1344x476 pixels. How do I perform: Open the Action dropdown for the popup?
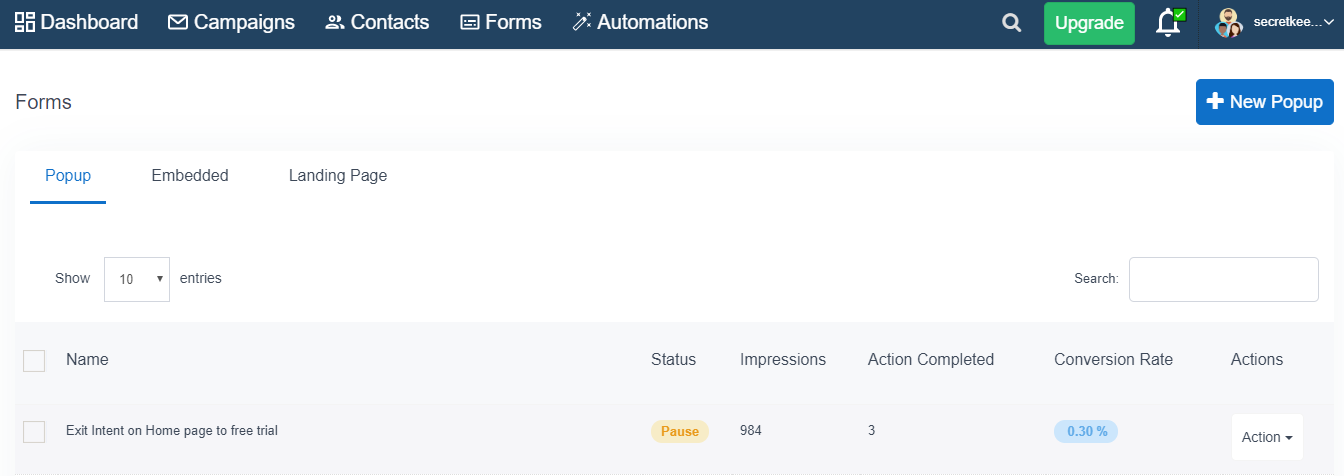1267,437
